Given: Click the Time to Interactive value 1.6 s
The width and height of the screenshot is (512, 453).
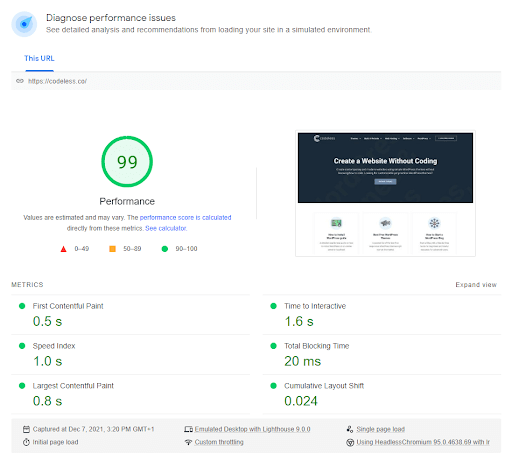Looking at the screenshot, I should coord(299,321).
